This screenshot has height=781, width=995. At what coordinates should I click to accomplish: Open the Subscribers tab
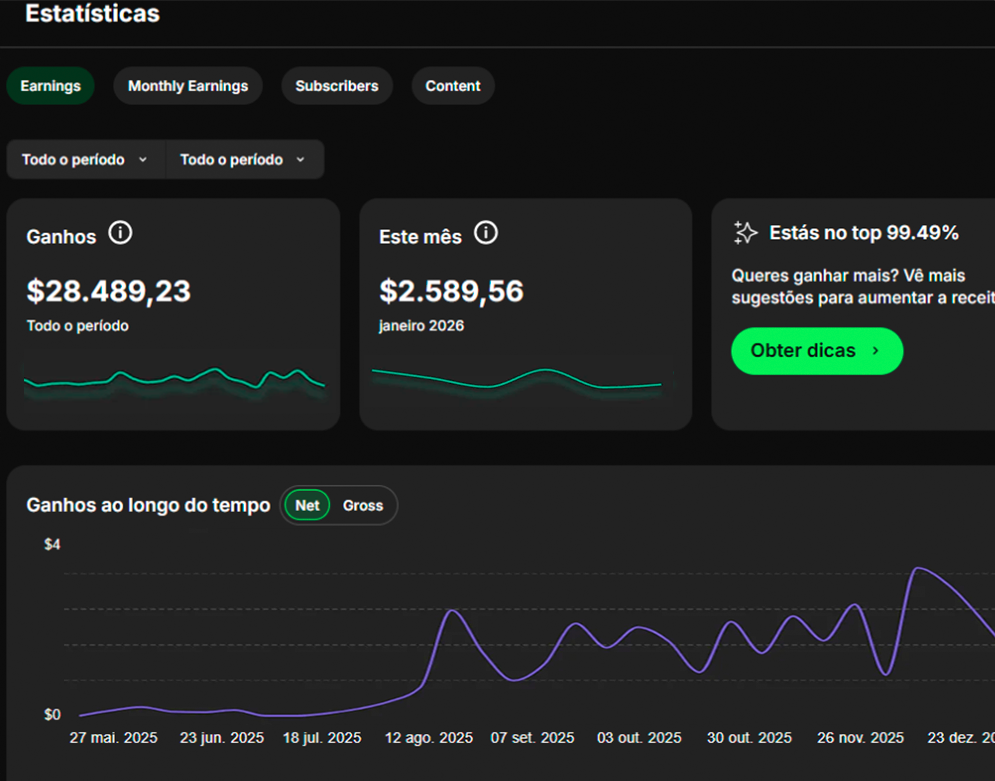(337, 86)
